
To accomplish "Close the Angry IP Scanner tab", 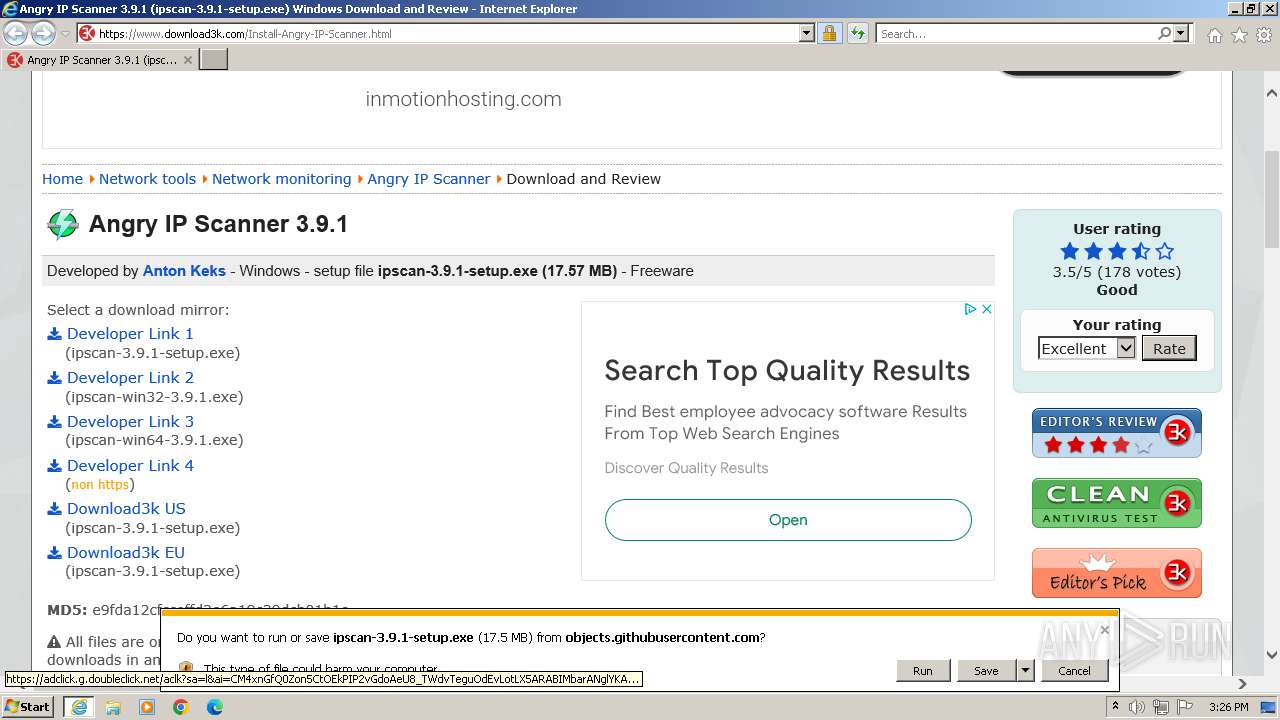I will pos(188,60).
